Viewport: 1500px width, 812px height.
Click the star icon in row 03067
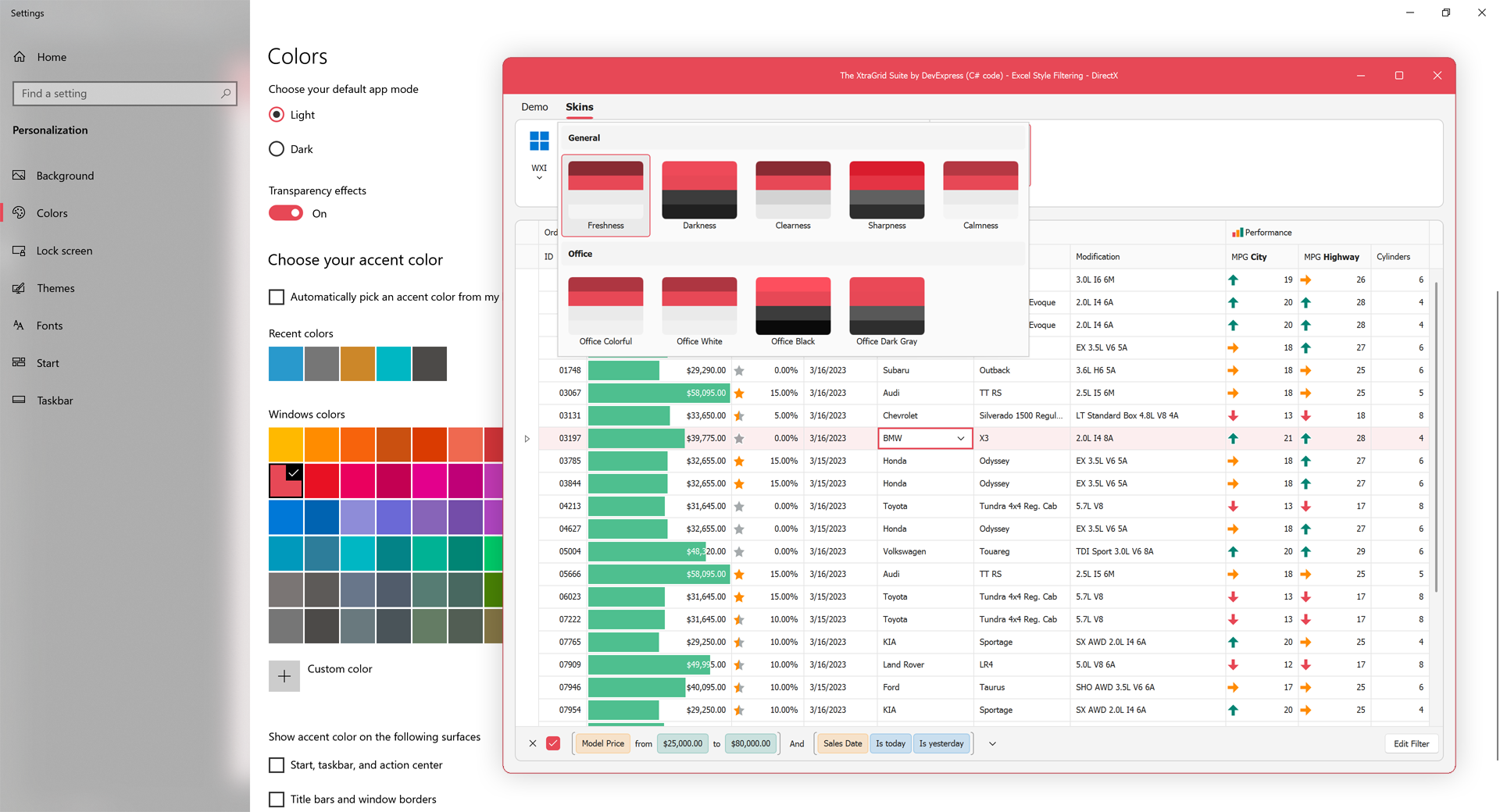739,394
